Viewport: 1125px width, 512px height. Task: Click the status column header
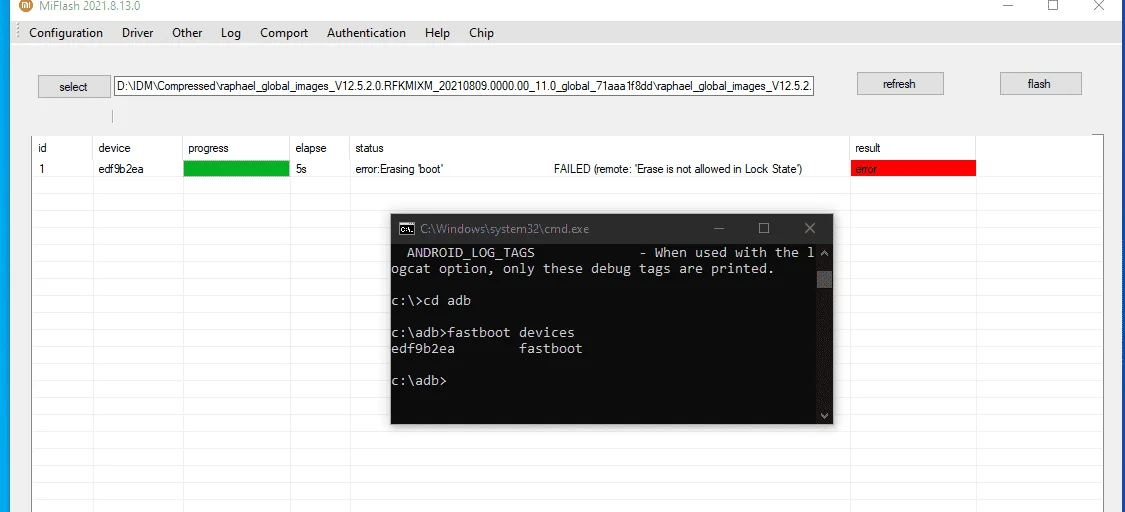coord(369,148)
